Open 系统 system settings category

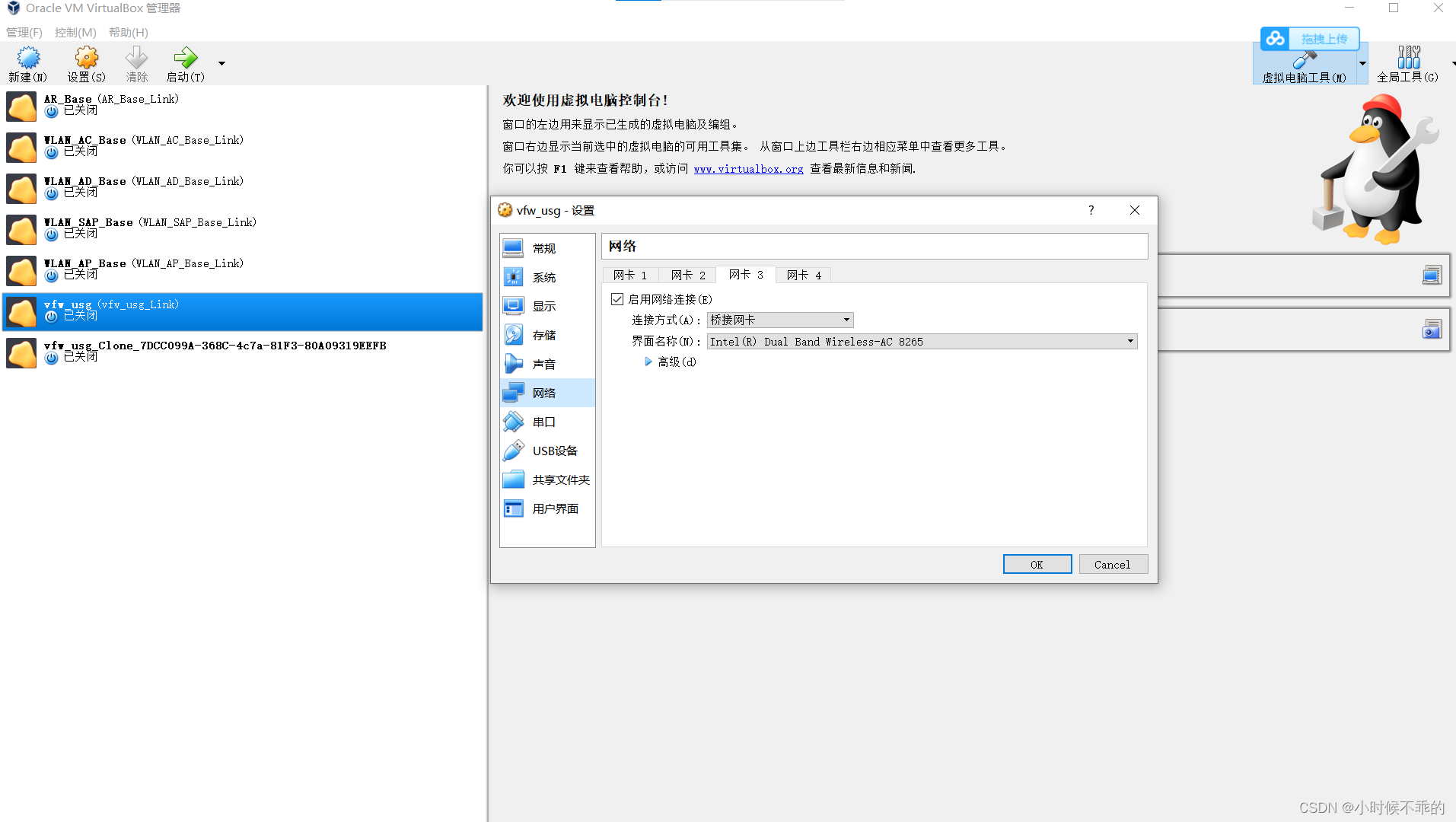point(547,277)
